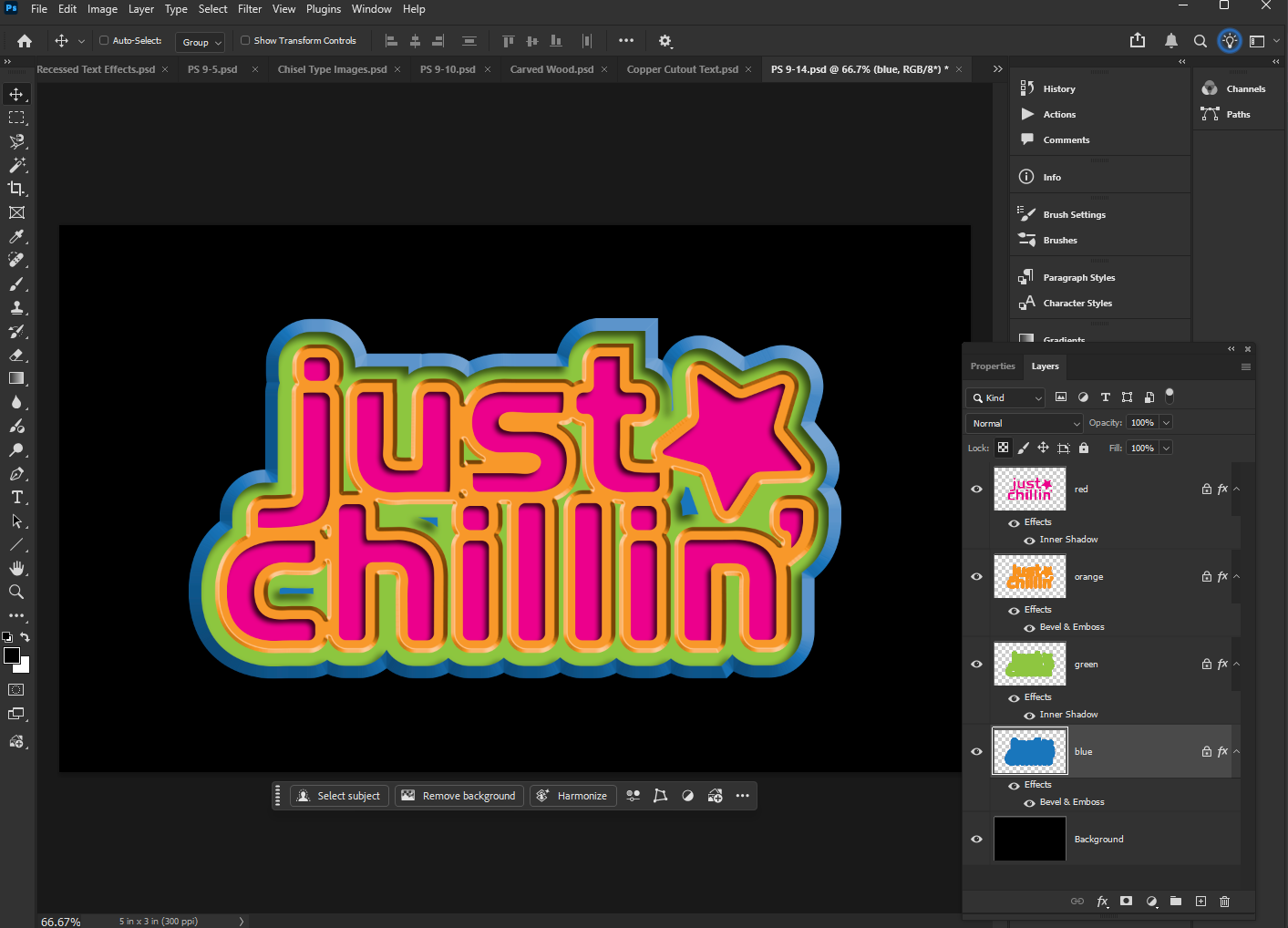The width and height of the screenshot is (1288, 928).
Task: Choose the Eyedropper tool
Action: point(16,236)
